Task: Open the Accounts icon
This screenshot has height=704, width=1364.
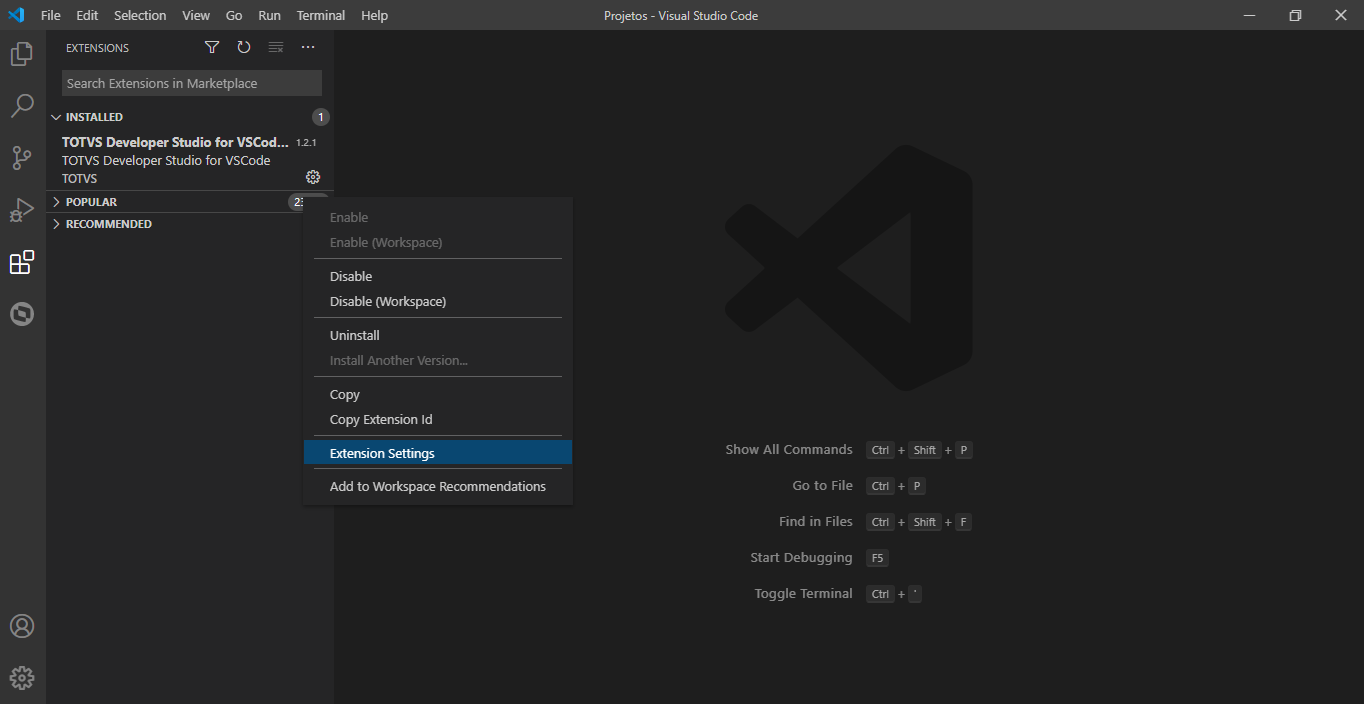Action: (22, 625)
